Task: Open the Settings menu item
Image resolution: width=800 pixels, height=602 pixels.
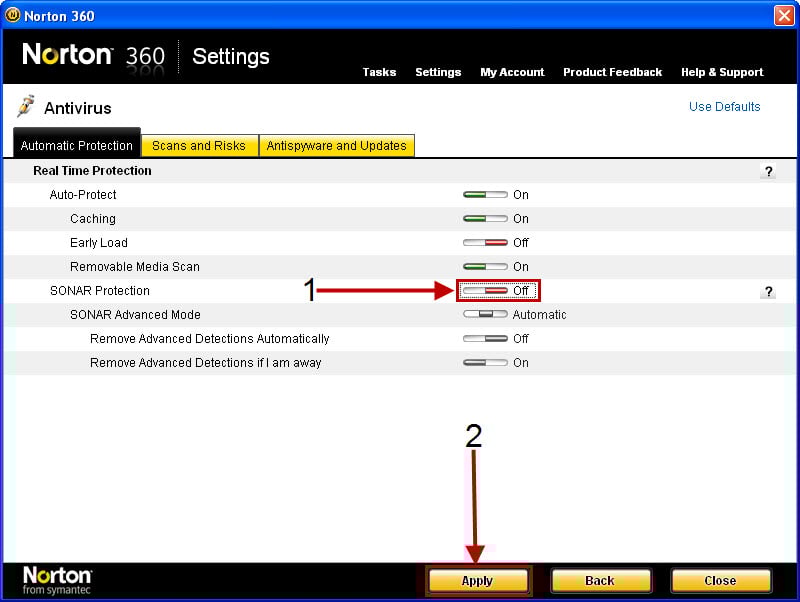Action: (x=438, y=72)
